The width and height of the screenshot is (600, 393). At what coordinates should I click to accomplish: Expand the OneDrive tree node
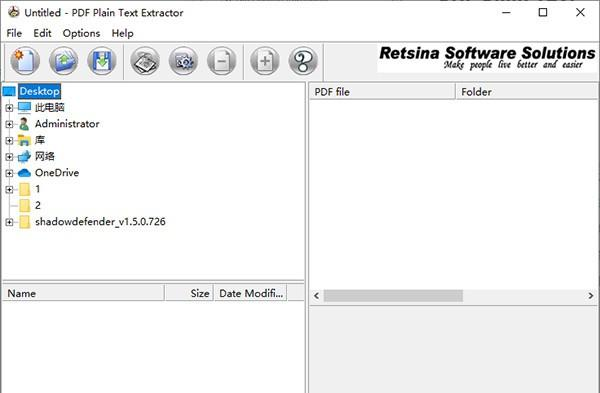[9, 173]
